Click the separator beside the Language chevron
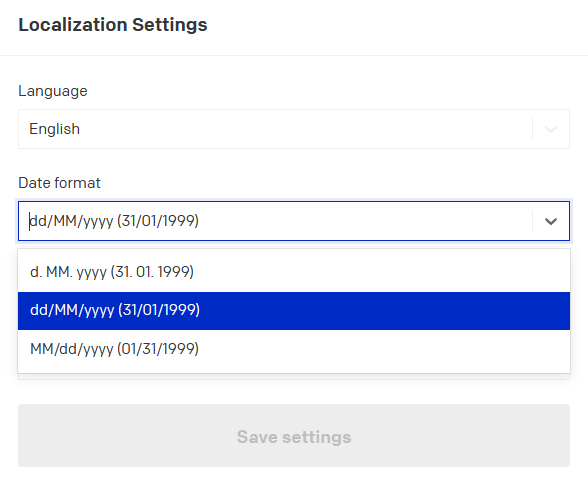Image resolution: width=588 pixels, height=486 pixels. pos(532,129)
